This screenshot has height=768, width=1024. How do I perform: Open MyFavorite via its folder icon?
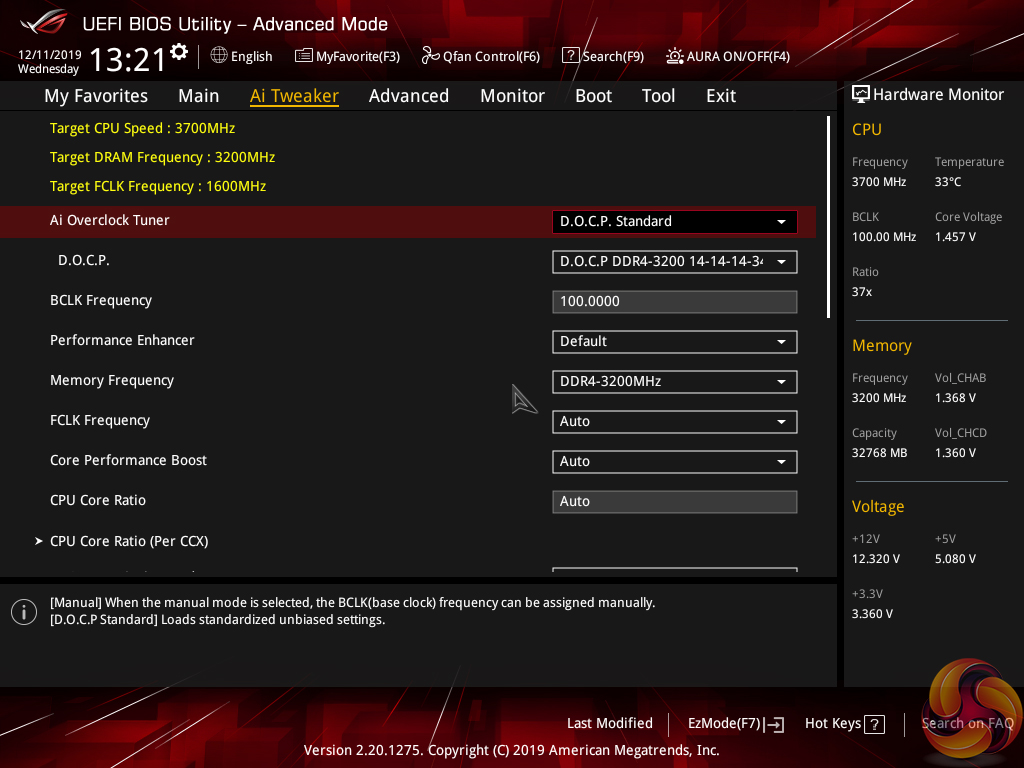(x=304, y=56)
